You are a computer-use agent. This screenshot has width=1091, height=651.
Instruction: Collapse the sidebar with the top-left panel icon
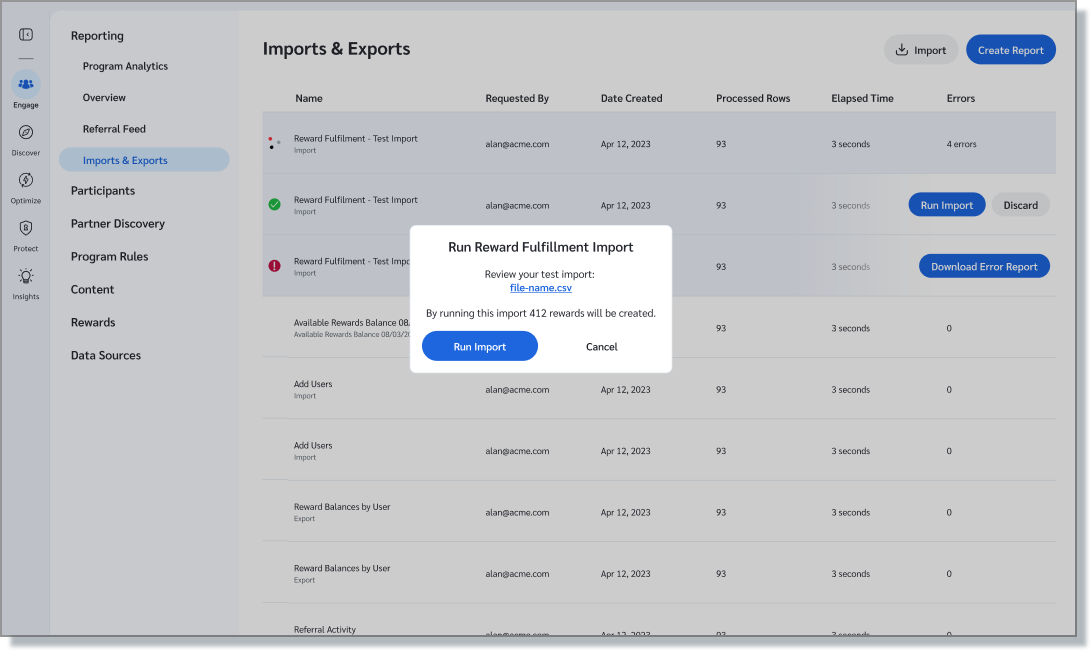click(x=26, y=35)
